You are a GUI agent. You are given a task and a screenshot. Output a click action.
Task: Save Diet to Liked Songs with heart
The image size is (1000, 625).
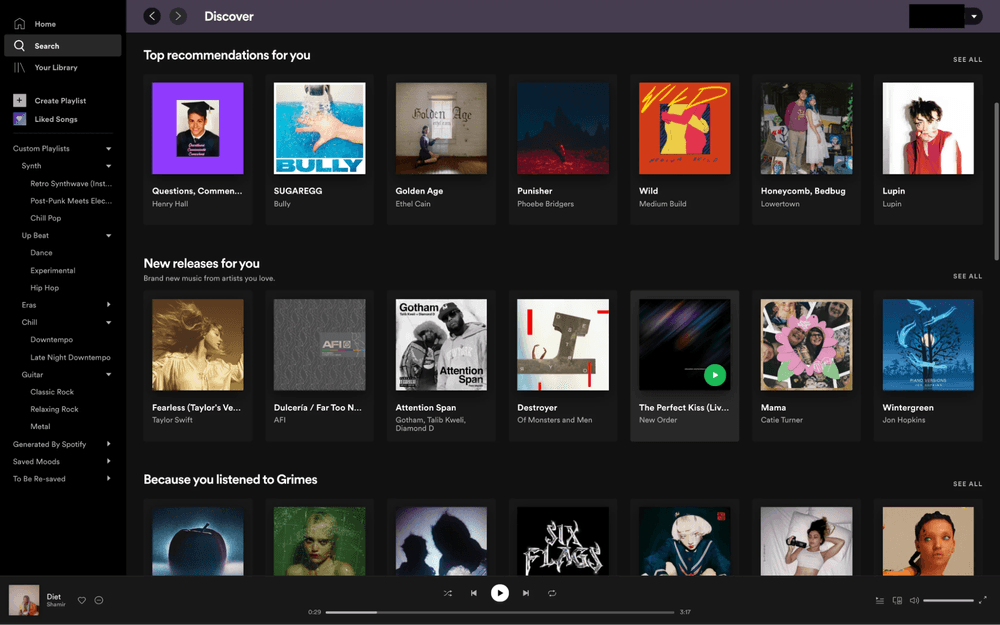(82, 601)
